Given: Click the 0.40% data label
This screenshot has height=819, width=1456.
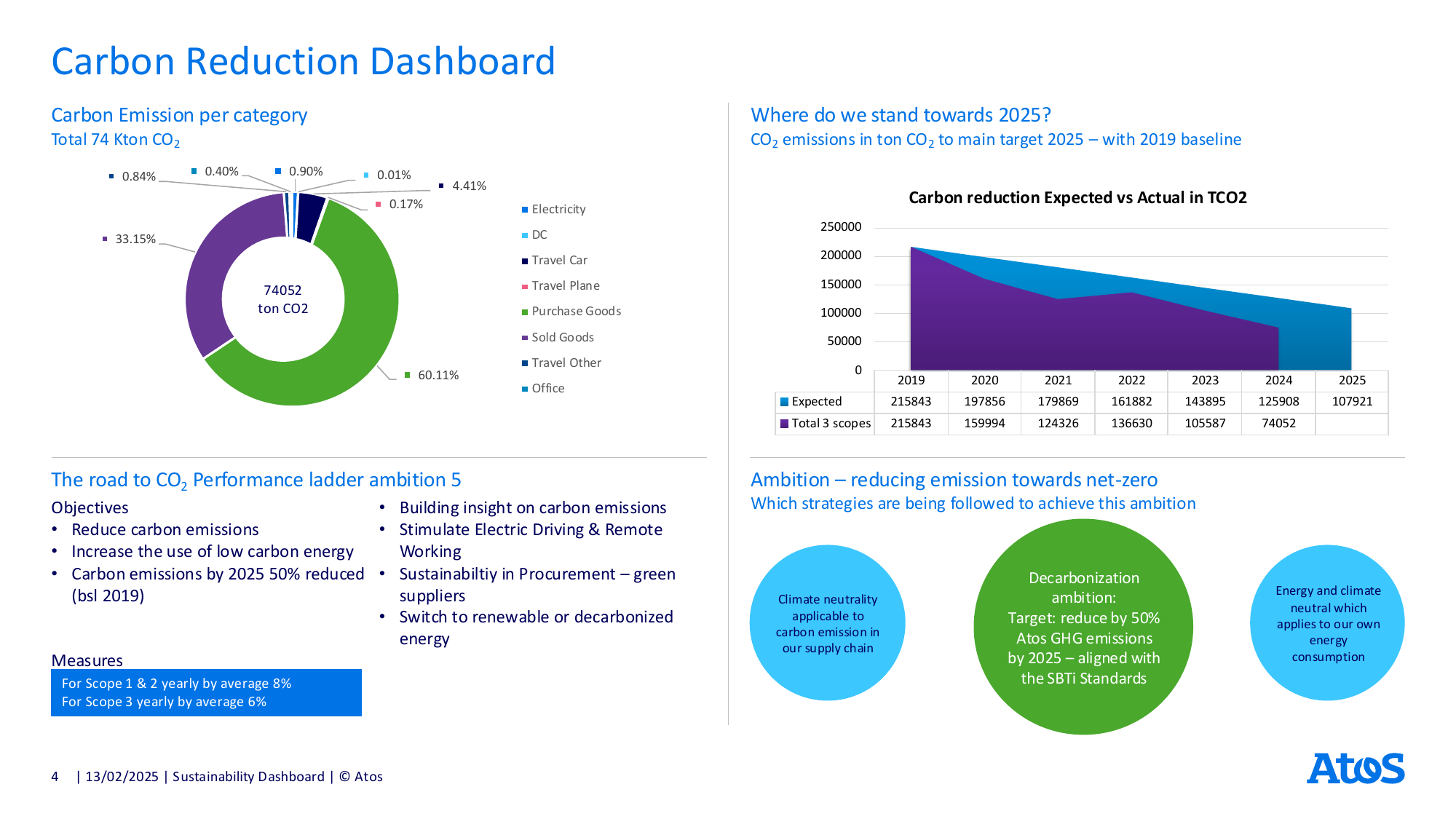Looking at the screenshot, I should click(221, 171).
